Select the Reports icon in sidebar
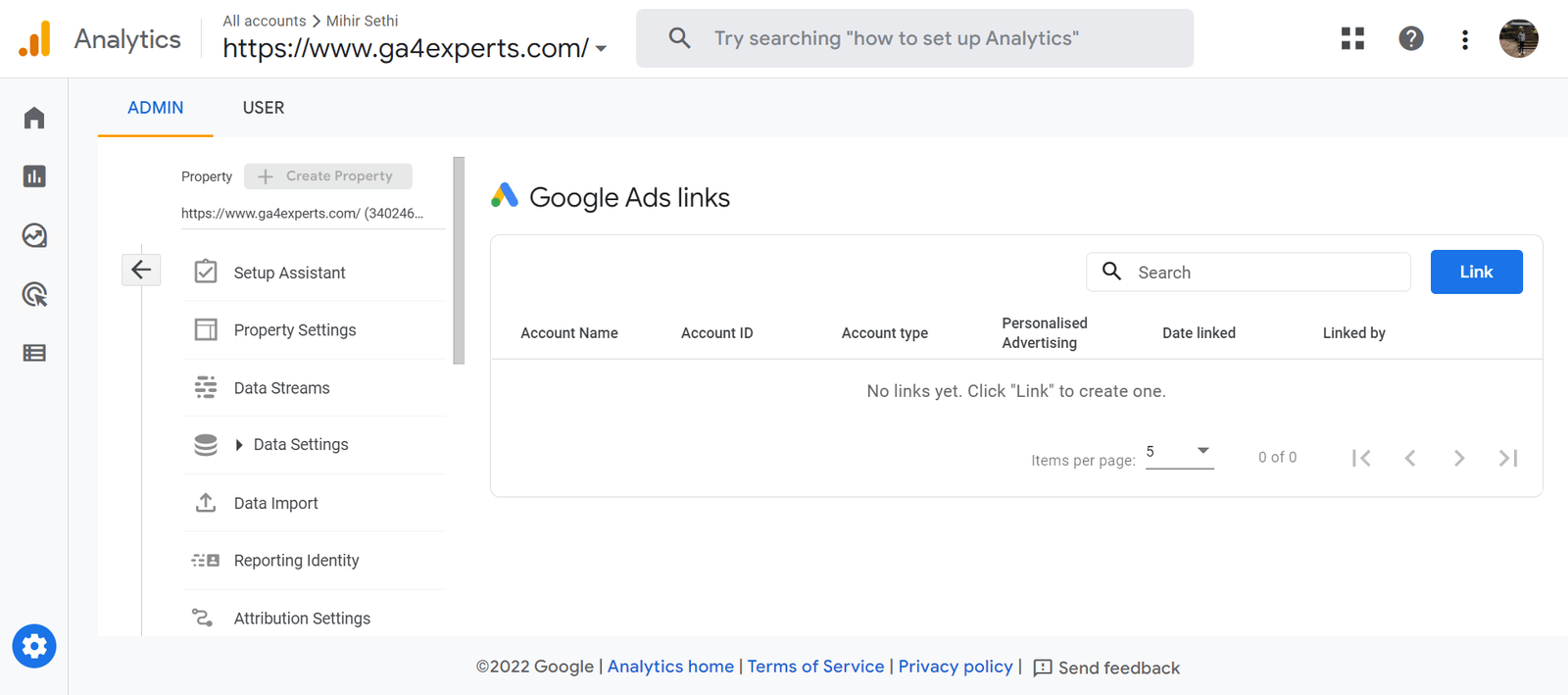The image size is (1568, 695). [33, 176]
